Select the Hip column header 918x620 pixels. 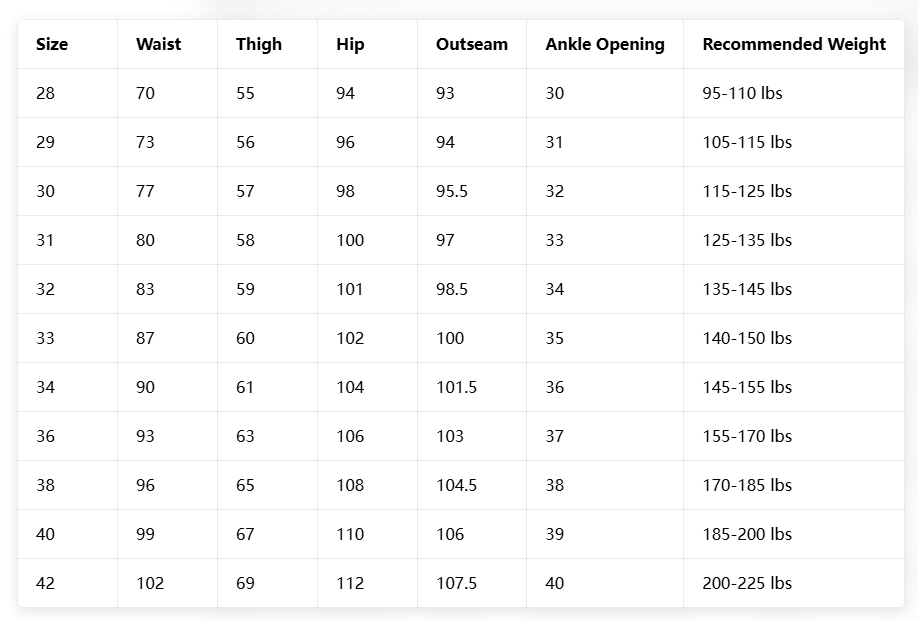350,44
